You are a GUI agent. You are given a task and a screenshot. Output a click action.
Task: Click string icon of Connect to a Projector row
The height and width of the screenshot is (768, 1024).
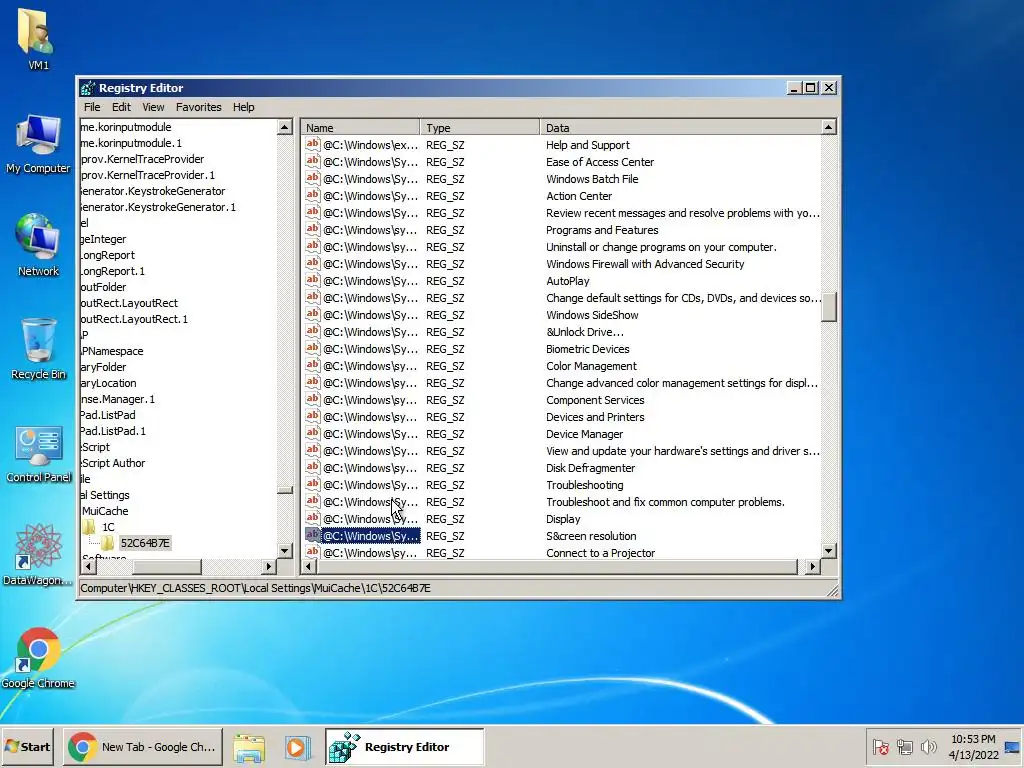click(313, 552)
